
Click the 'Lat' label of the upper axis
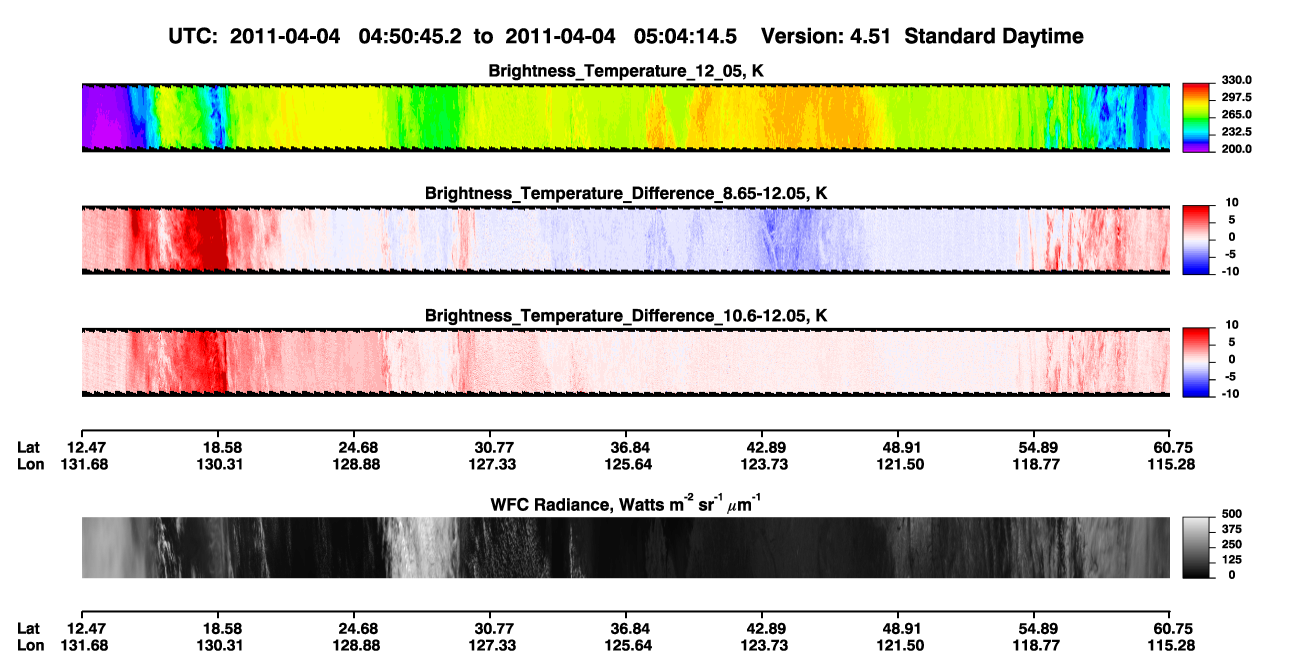29,447
